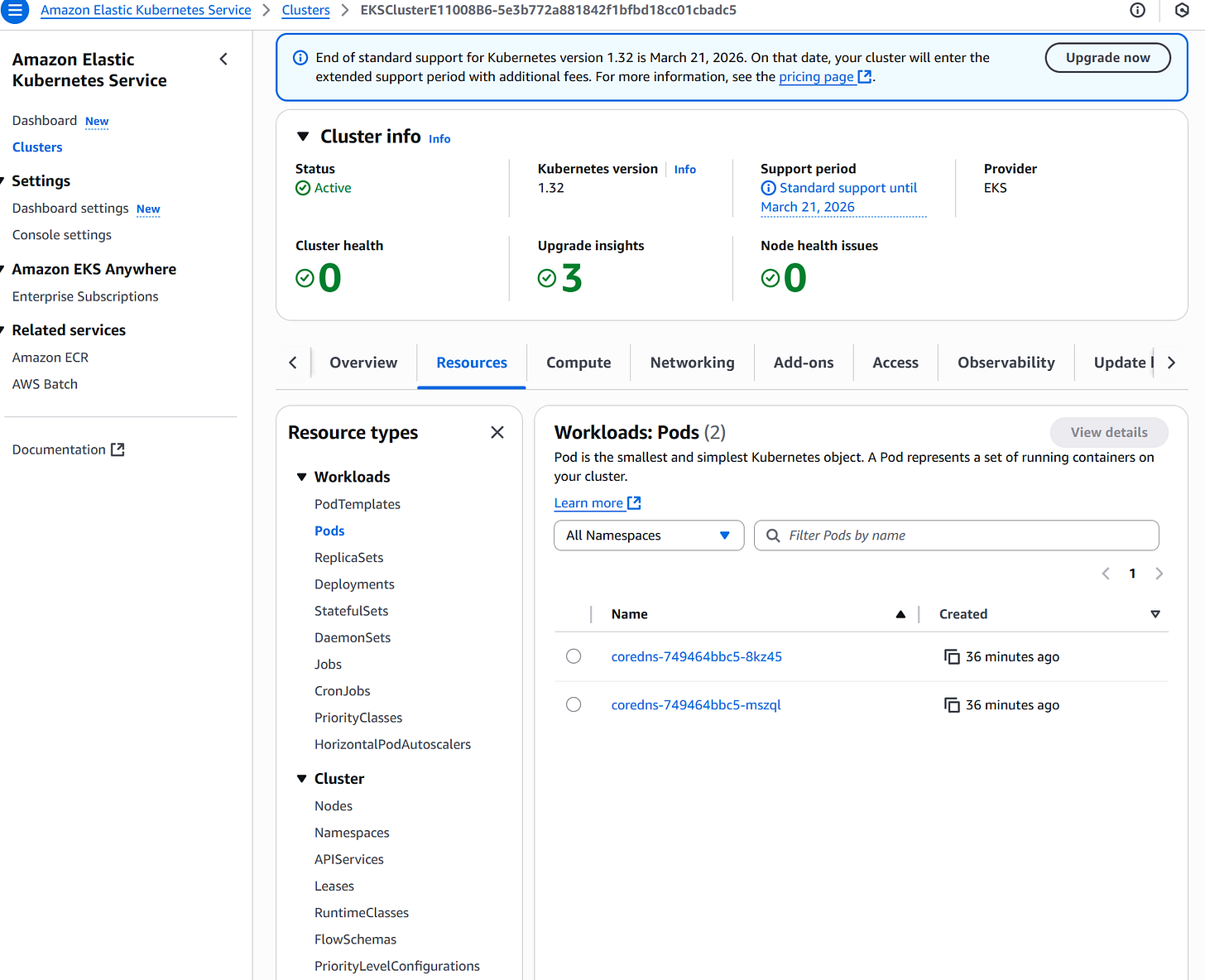The image size is (1205, 980).
Task: Click the search icon in Filter Pods field
Action: tap(773, 536)
